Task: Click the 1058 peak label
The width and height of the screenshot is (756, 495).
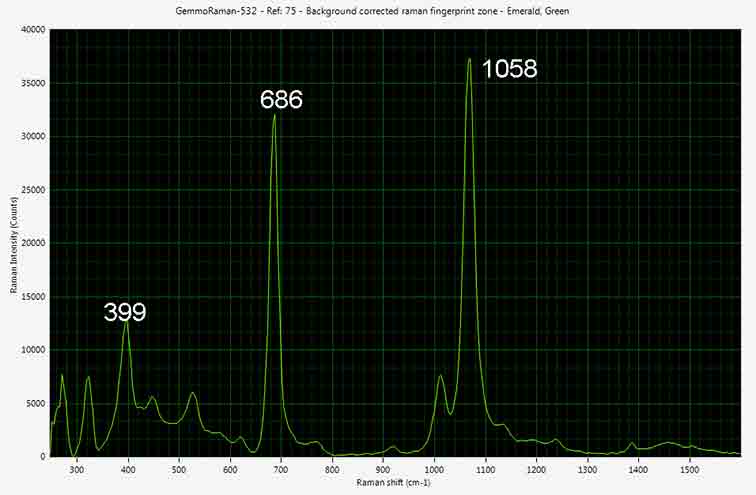Action: pyautogui.click(x=509, y=69)
